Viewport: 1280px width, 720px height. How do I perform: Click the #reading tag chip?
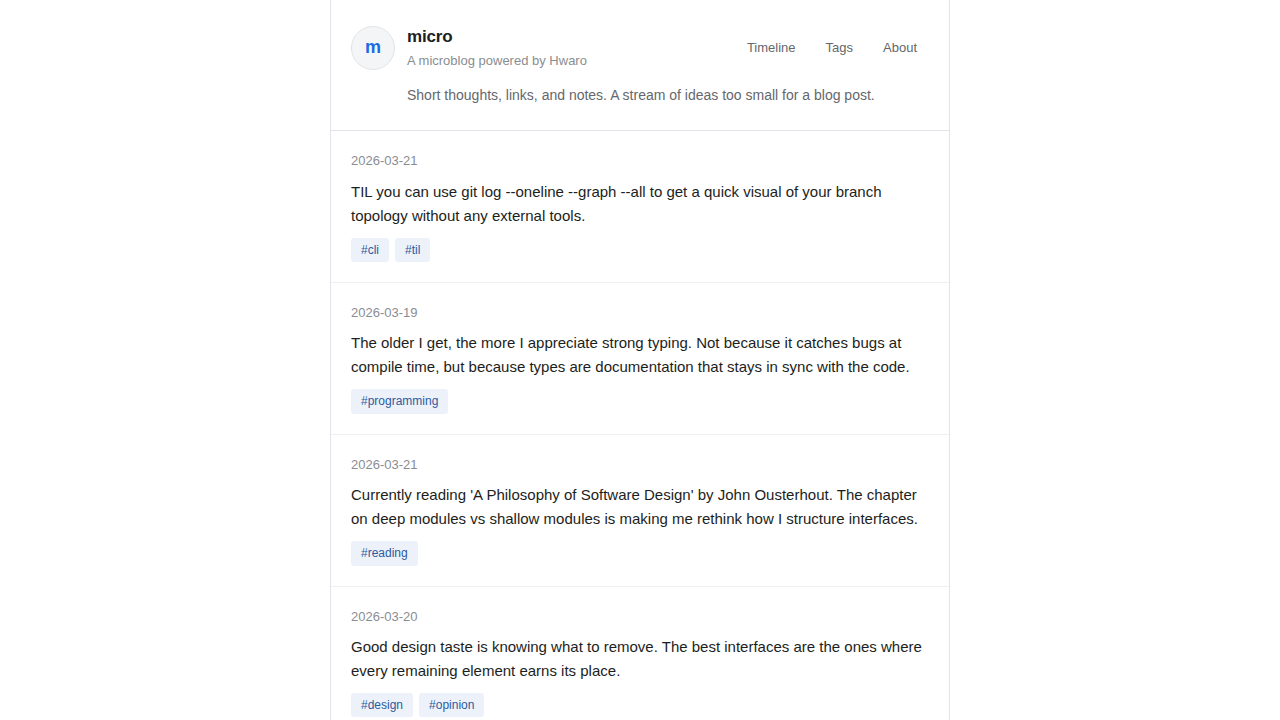[384, 553]
